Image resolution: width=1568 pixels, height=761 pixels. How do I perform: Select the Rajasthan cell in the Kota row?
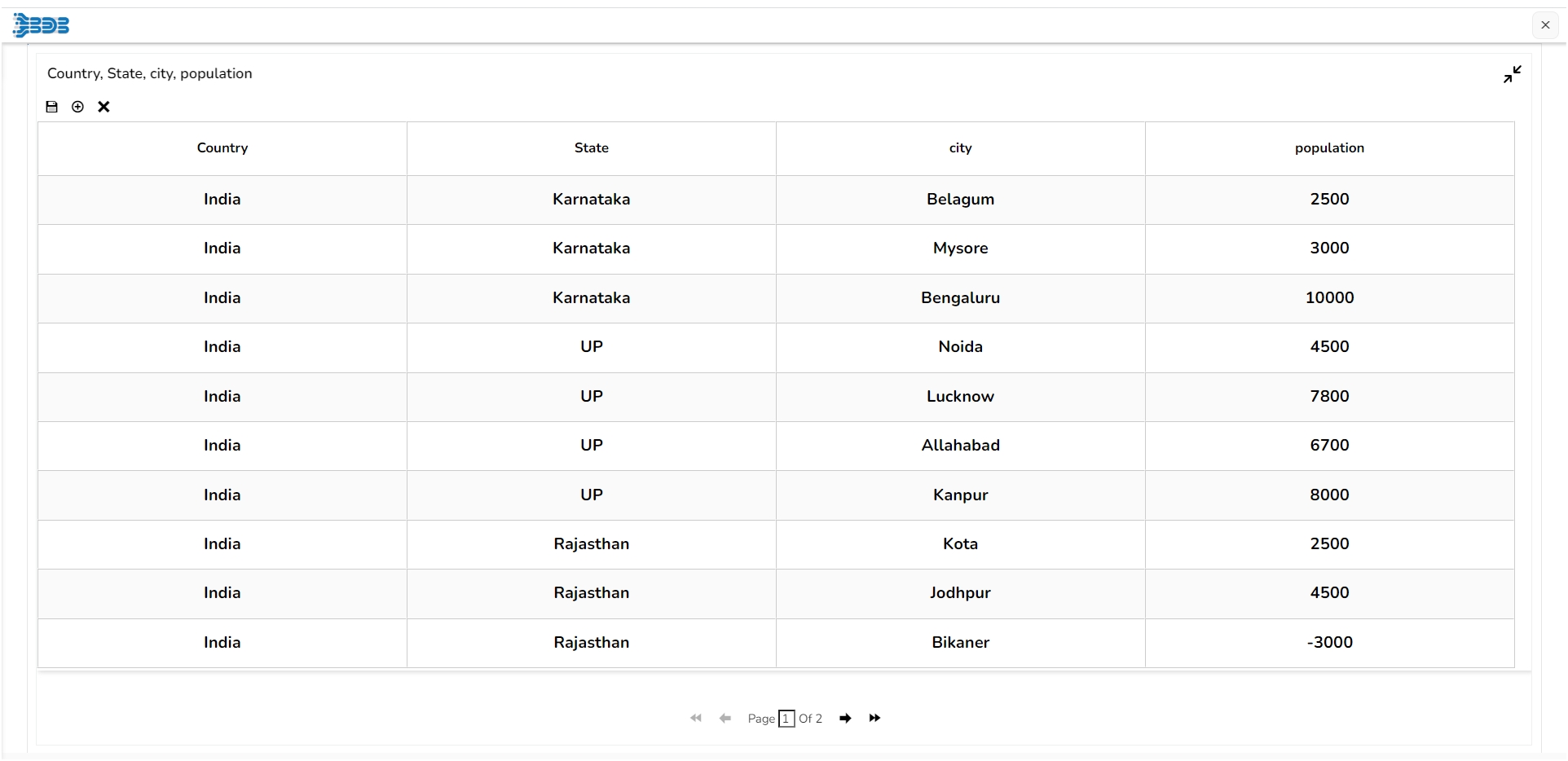[x=592, y=544]
